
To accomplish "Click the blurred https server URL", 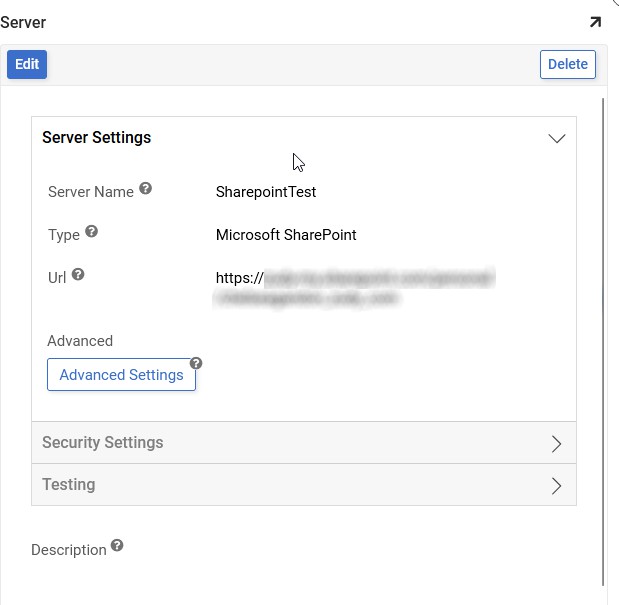I will pyautogui.click(x=354, y=287).
